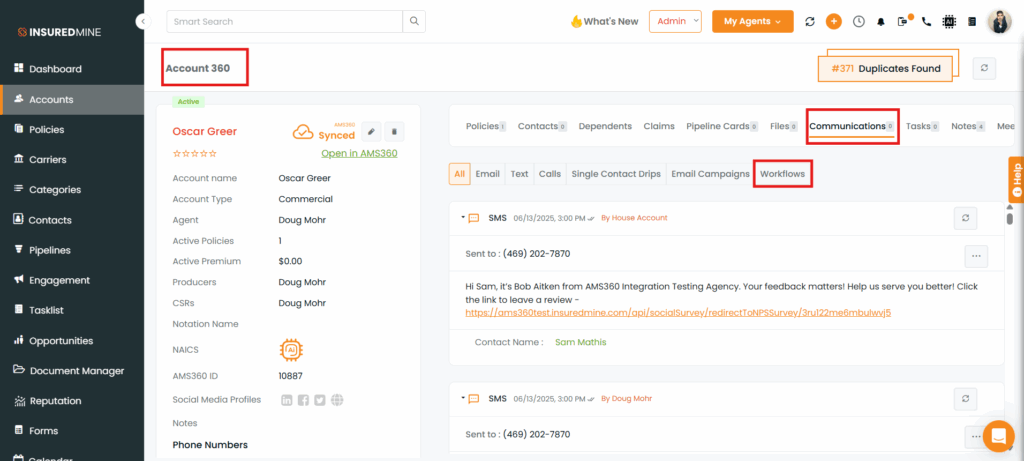Viewport: 1024px width, 461px height.
Task: Open the messages icon with orange badge
Action: (904, 21)
